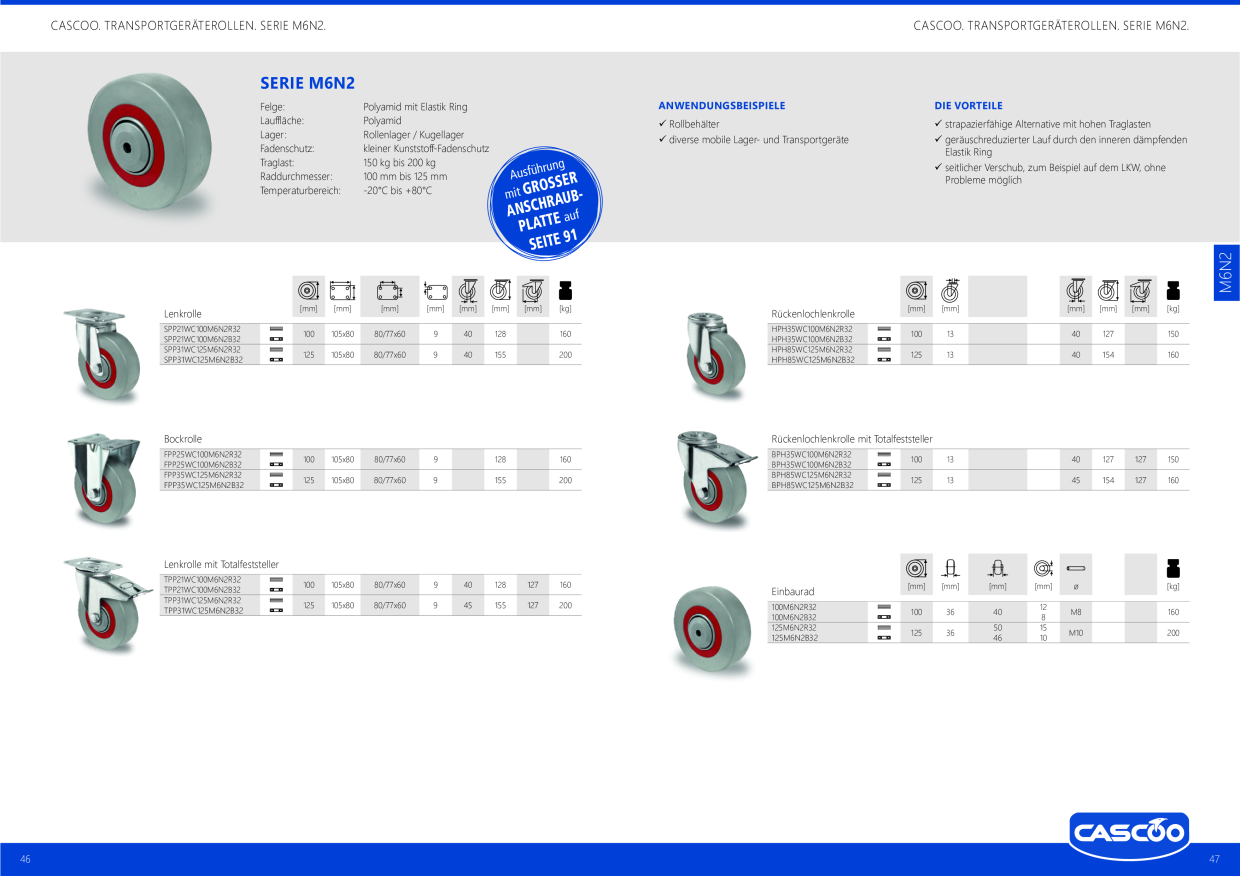Screen dimensions: 1240x876
Task: Click '100 mm bis 125 mm' Raddurchmesser value
Action: tap(405, 176)
